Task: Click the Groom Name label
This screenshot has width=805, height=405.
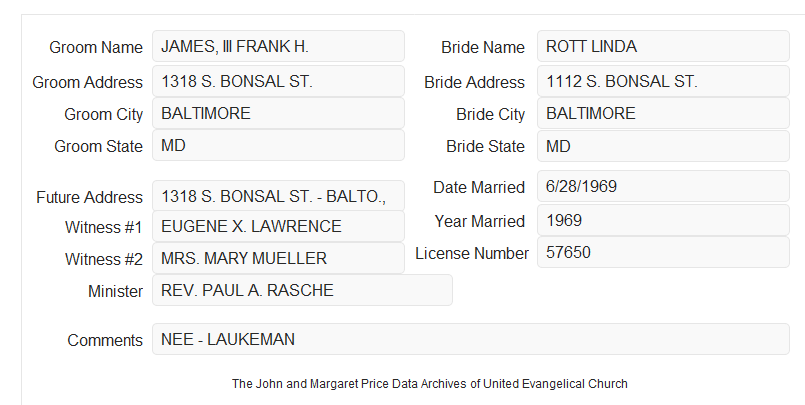Action: pyautogui.click(x=96, y=47)
